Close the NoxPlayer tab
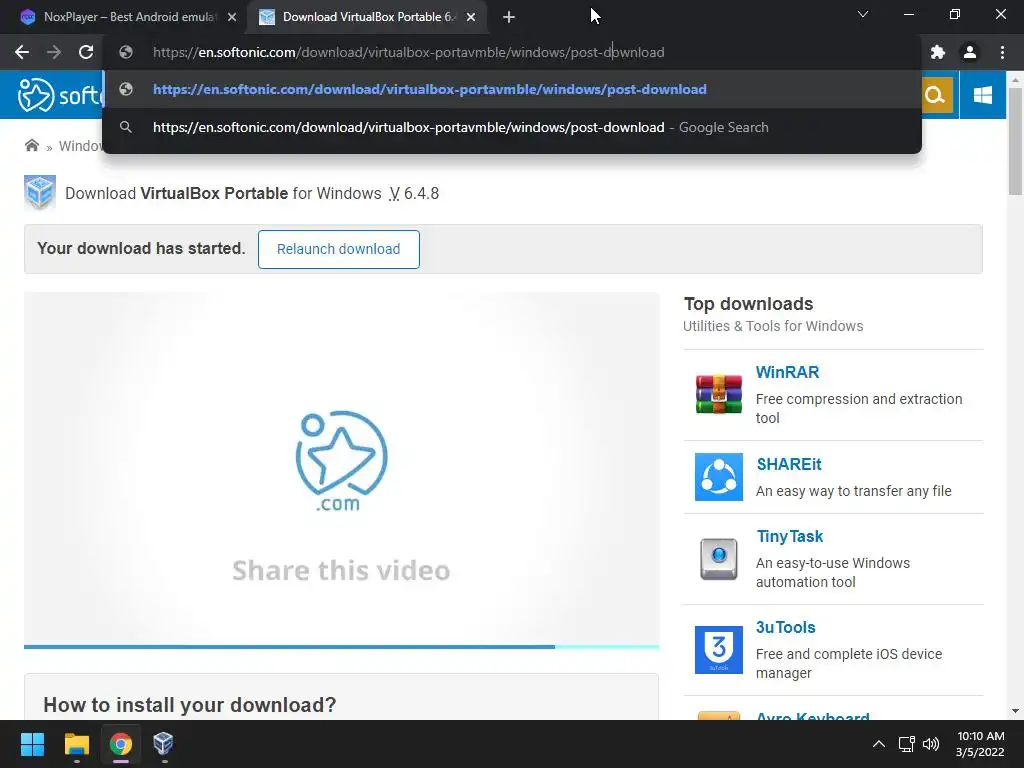1024x768 pixels. [x=232, y=17]
